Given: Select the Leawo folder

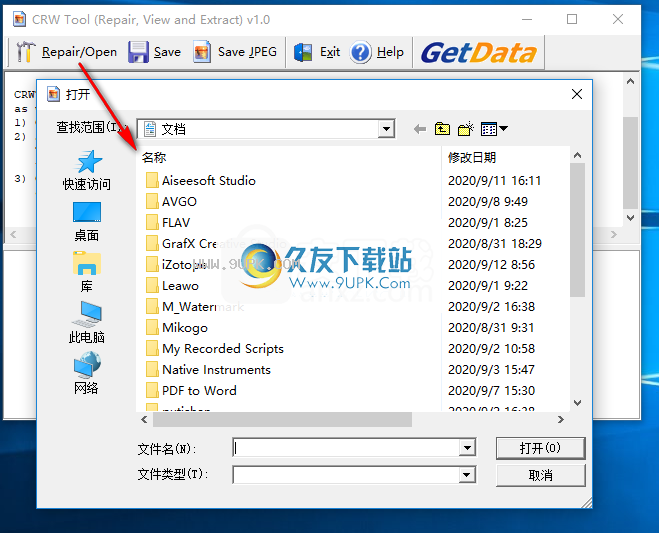Looking at the screenshot, I should [172, 286].
